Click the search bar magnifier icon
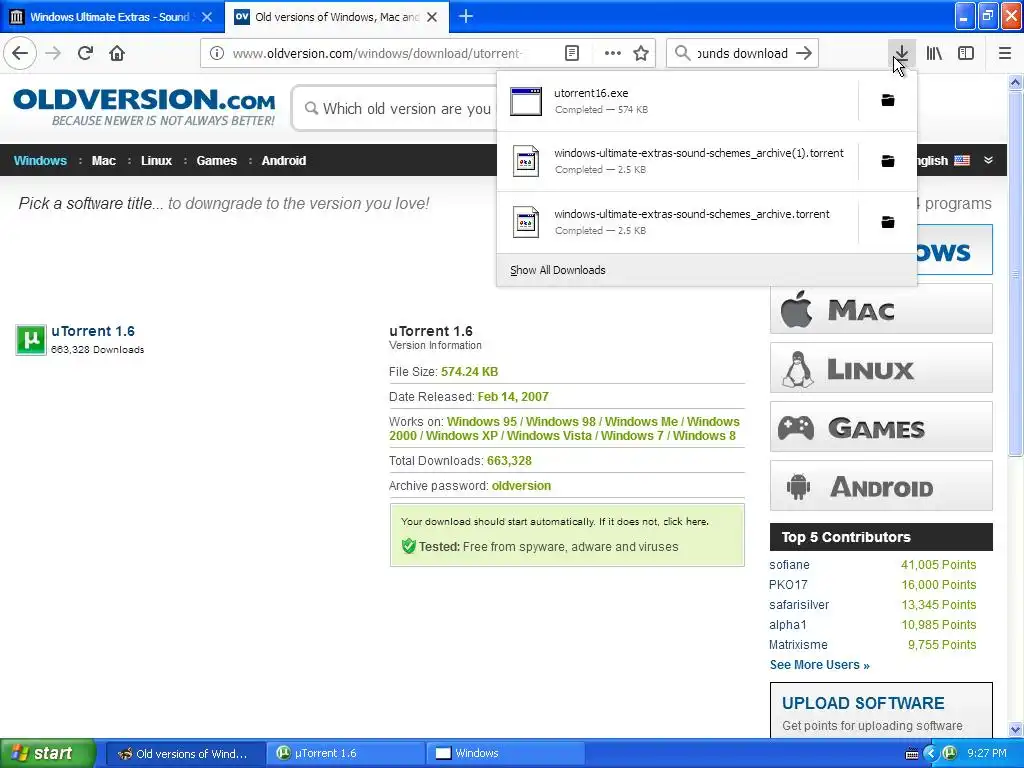This screenshot has width=1024, height=768. (x=682, y=53)
